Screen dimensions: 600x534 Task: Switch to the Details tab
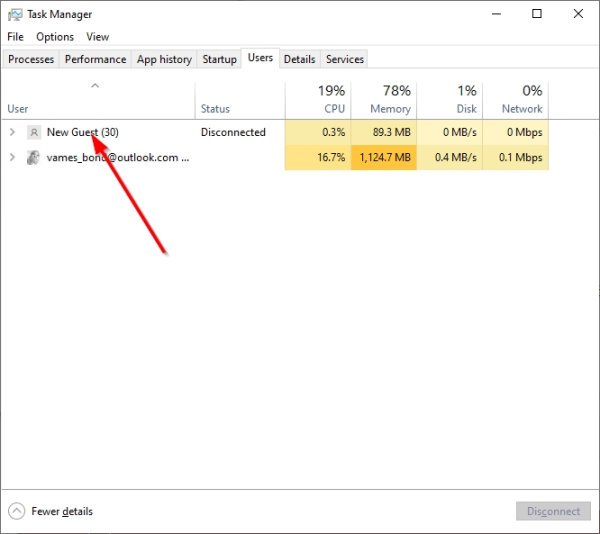[x=300, y=59]
